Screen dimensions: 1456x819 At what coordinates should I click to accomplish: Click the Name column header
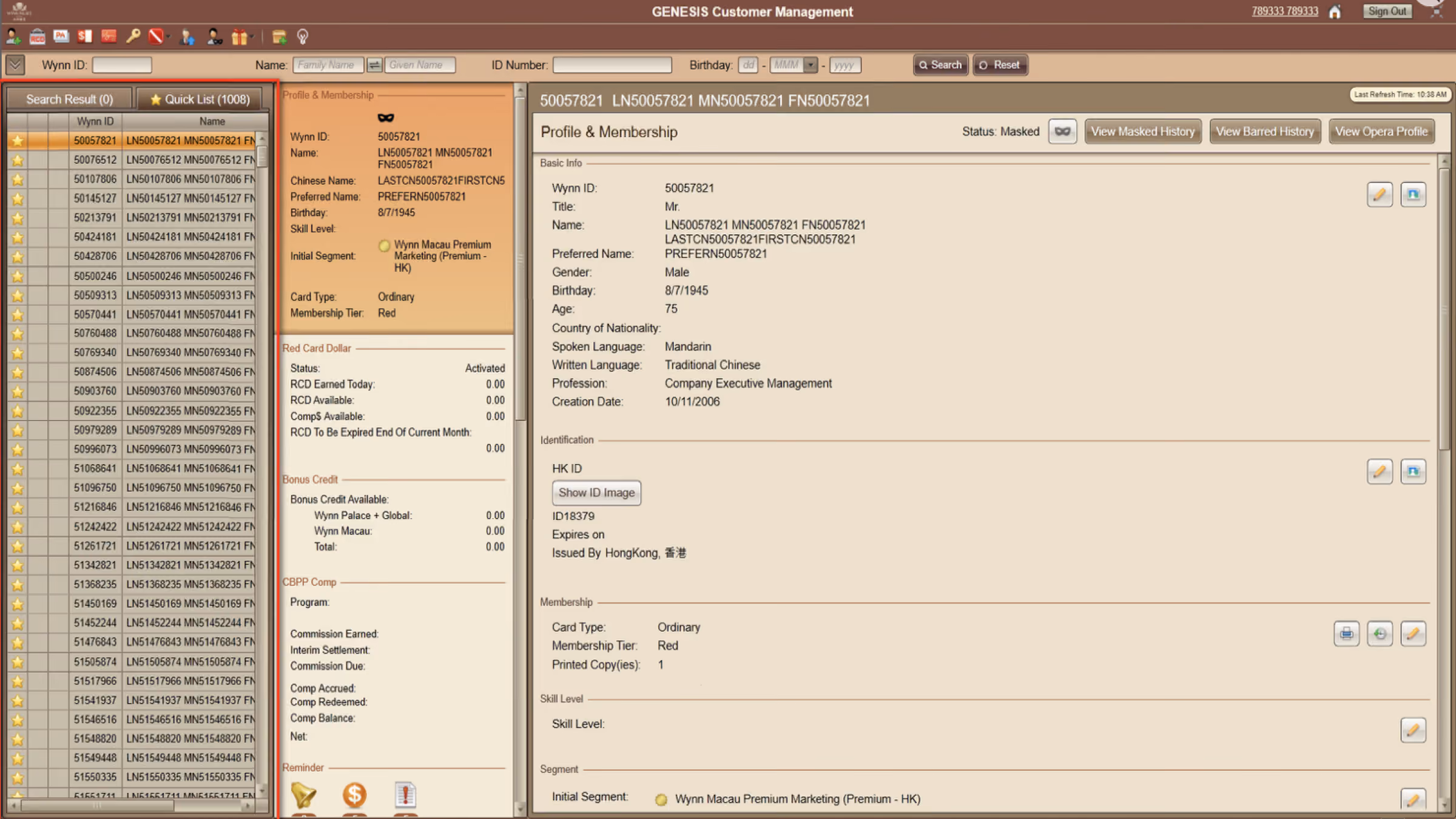coord(212,121)
